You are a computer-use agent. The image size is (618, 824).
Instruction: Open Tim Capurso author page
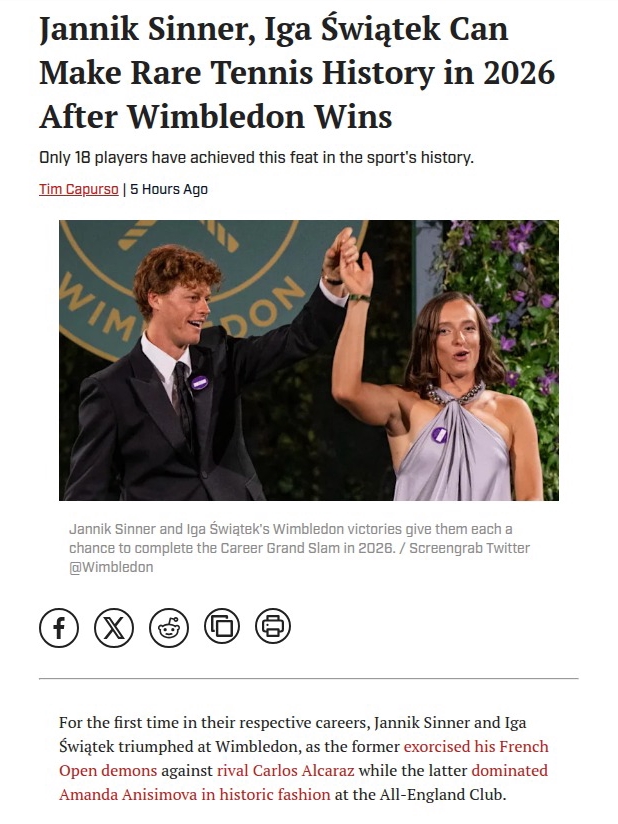tap(79, 189)
